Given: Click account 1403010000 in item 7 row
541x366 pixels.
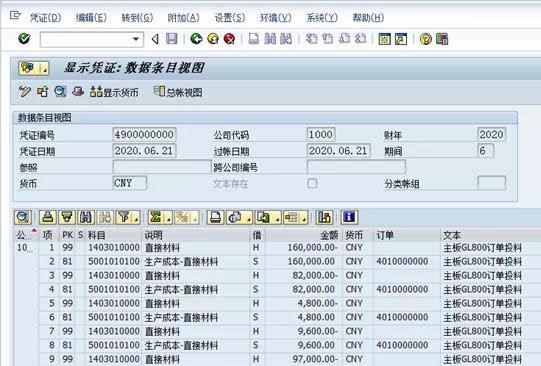Looking at the screenshot, I should (114, 331).
